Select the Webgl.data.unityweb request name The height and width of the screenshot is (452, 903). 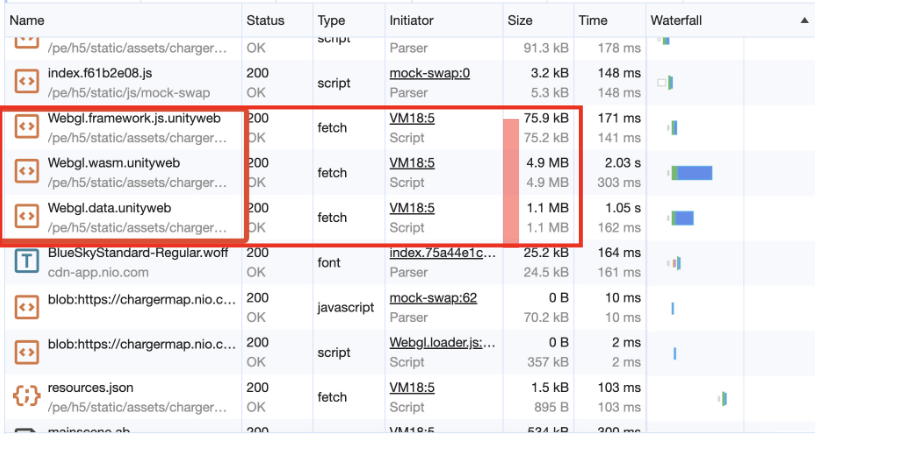(109, 208)
